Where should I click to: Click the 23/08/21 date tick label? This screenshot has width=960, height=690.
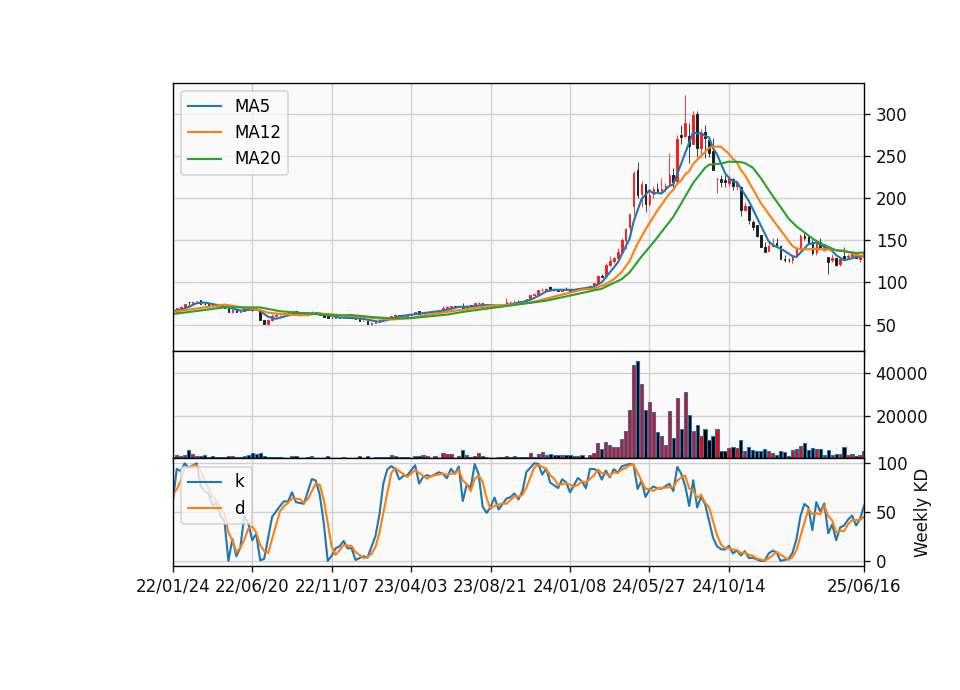(x=490, y=586)
